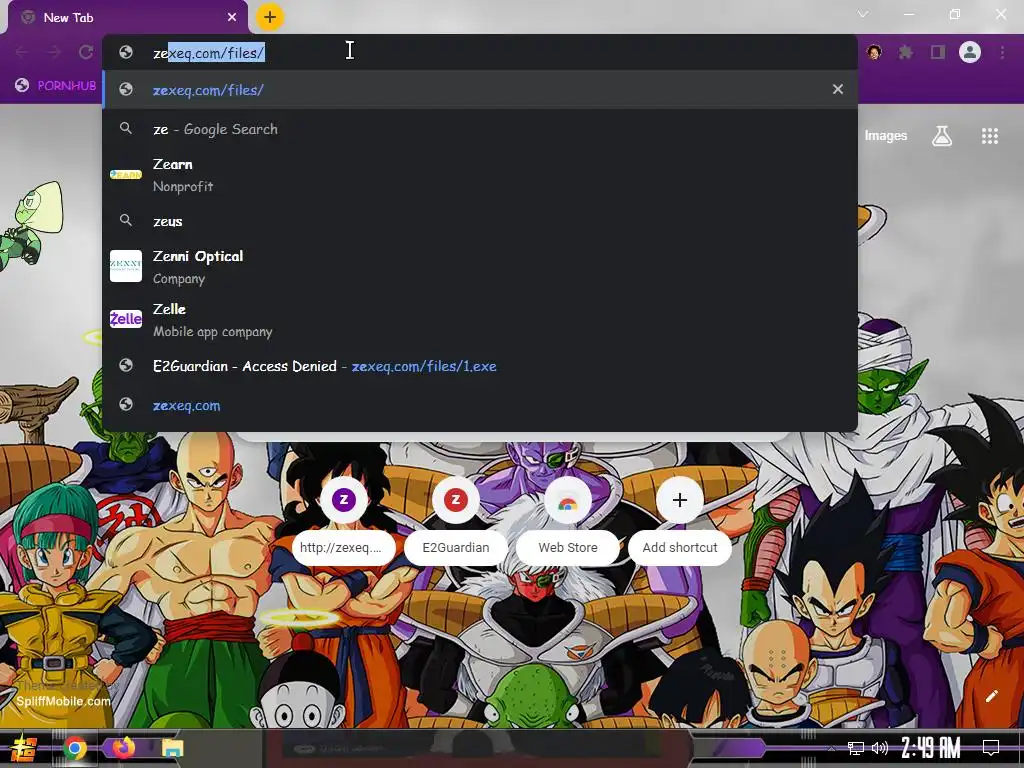Open the Search Labs flask icon

pyautogui.click(x=942, y=136)
